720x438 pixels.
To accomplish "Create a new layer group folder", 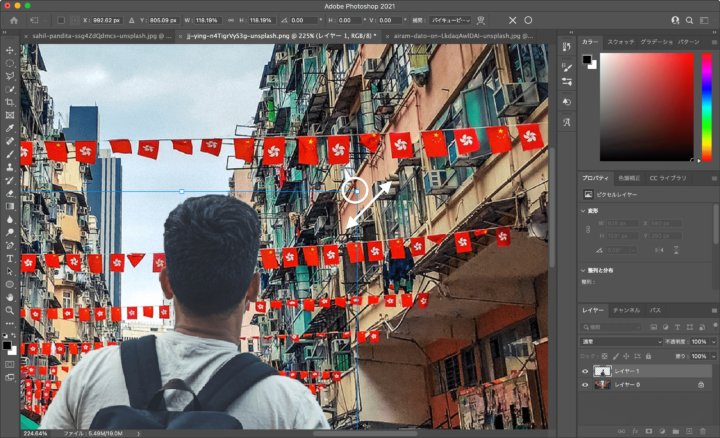I will click(x=675, y=431).
